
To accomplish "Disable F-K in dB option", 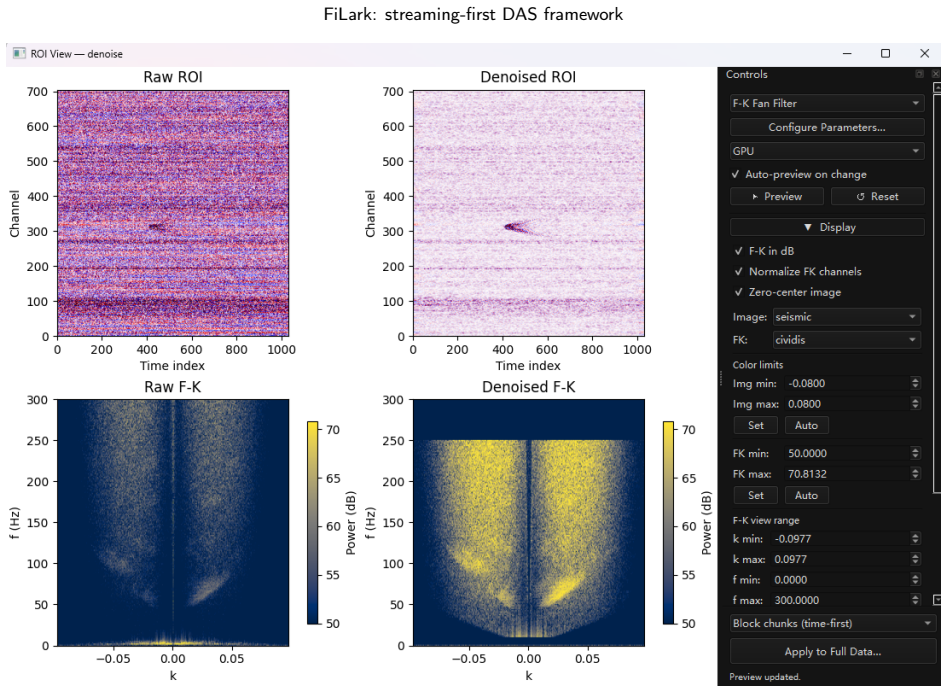I will pos(764,251).
